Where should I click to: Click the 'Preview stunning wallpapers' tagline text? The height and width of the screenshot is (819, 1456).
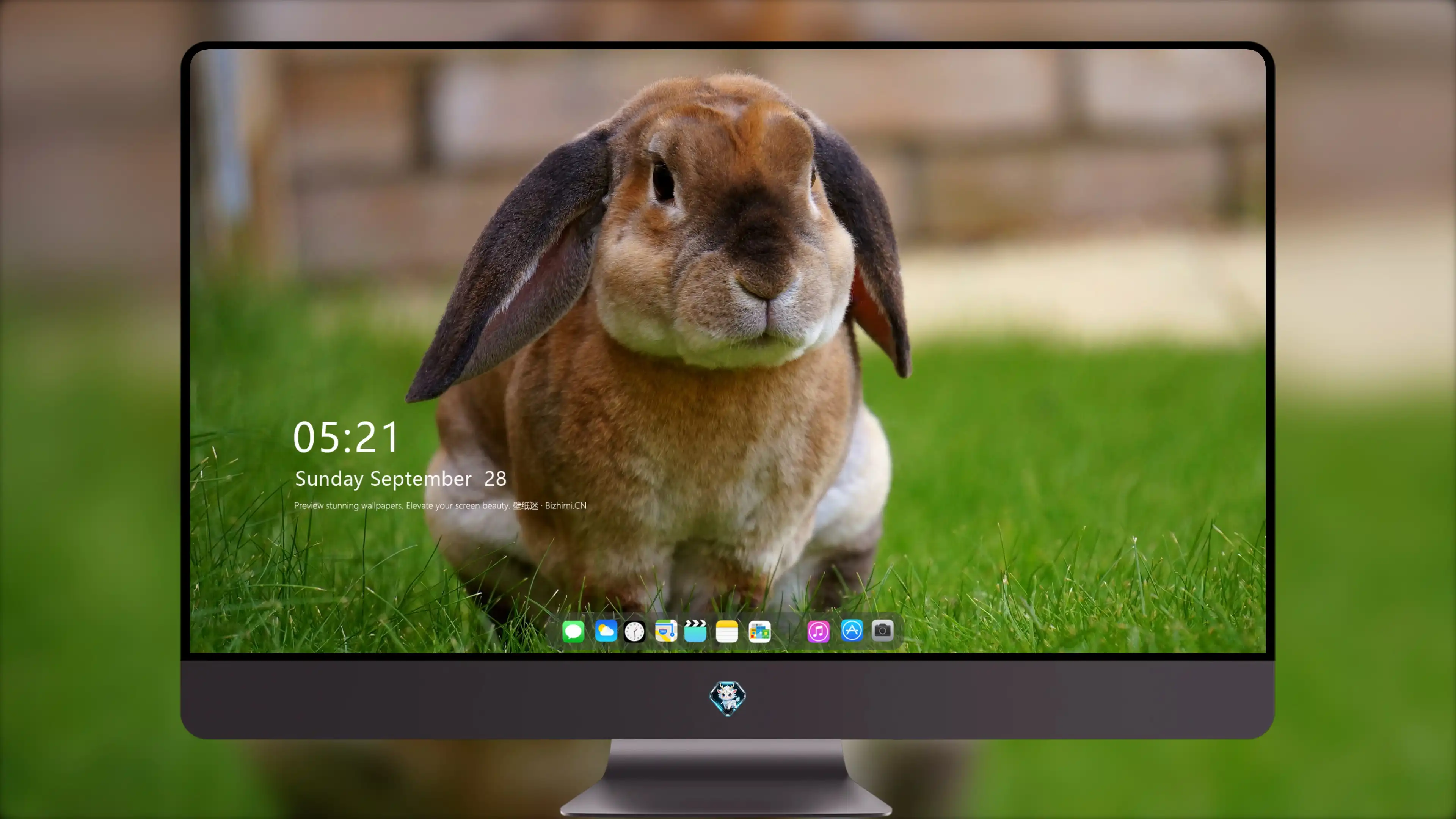(x=440, y=506)
